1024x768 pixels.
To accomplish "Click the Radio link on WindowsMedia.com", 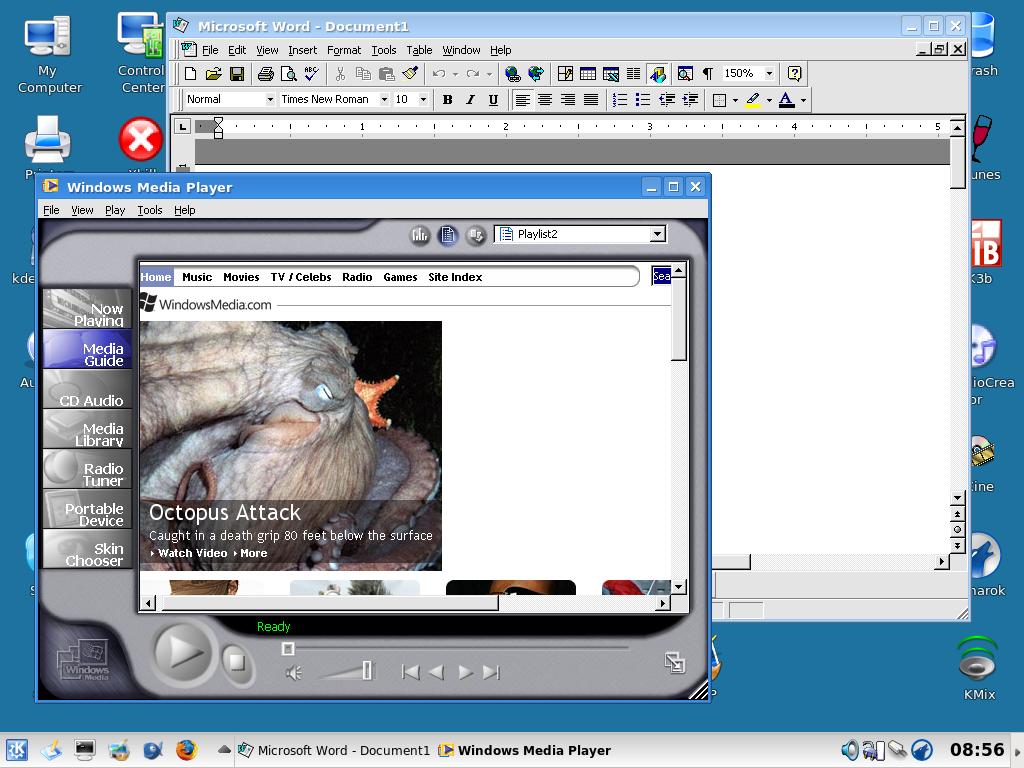I will [x=357, y=277].
